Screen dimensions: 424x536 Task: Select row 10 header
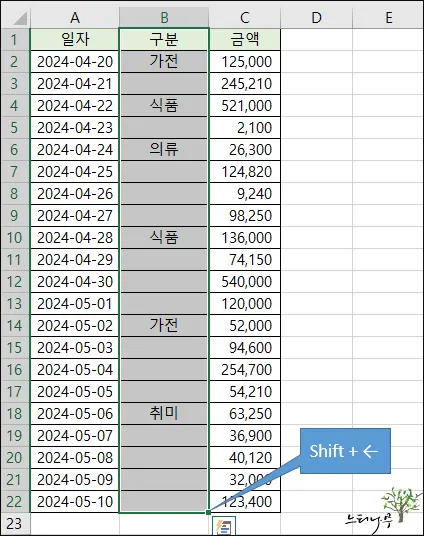[x=15, y=238]
